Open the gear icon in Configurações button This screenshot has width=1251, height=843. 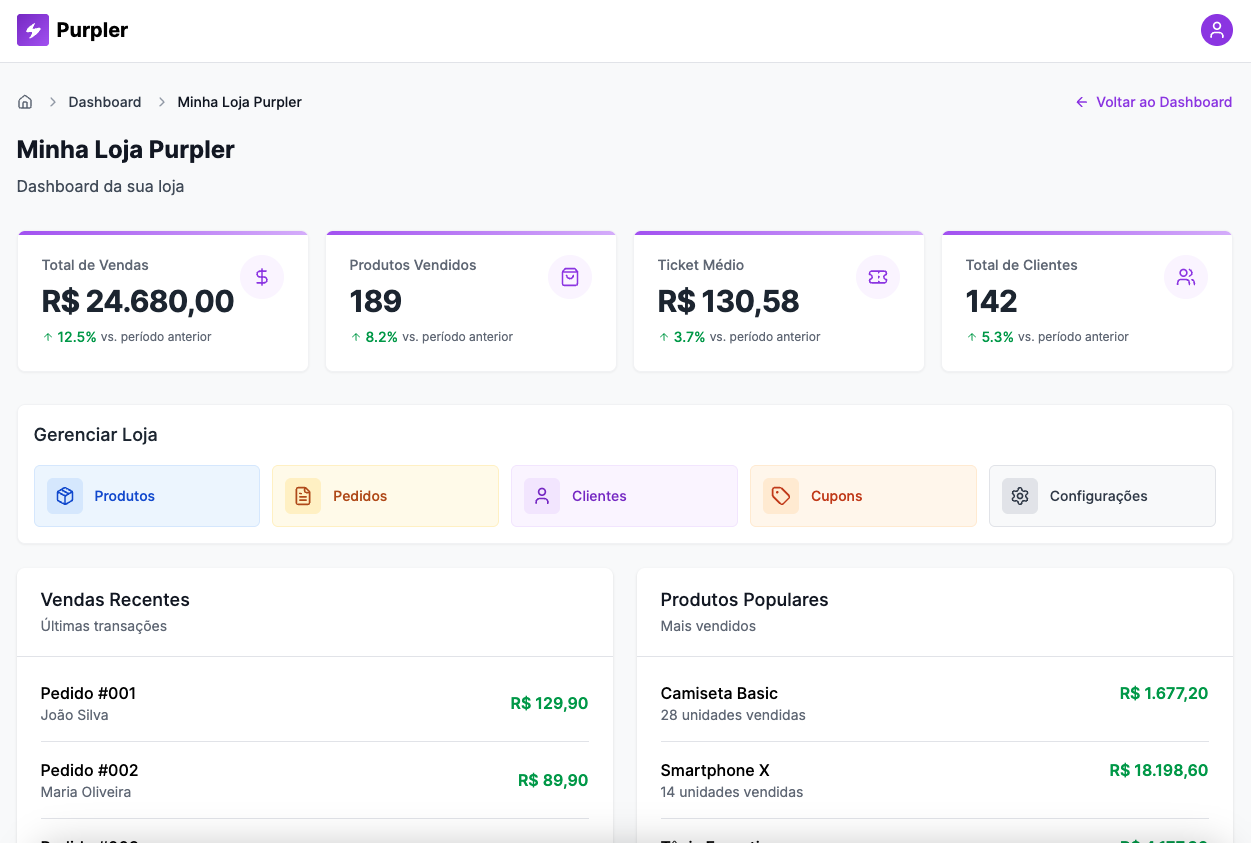coord(1019,495)
